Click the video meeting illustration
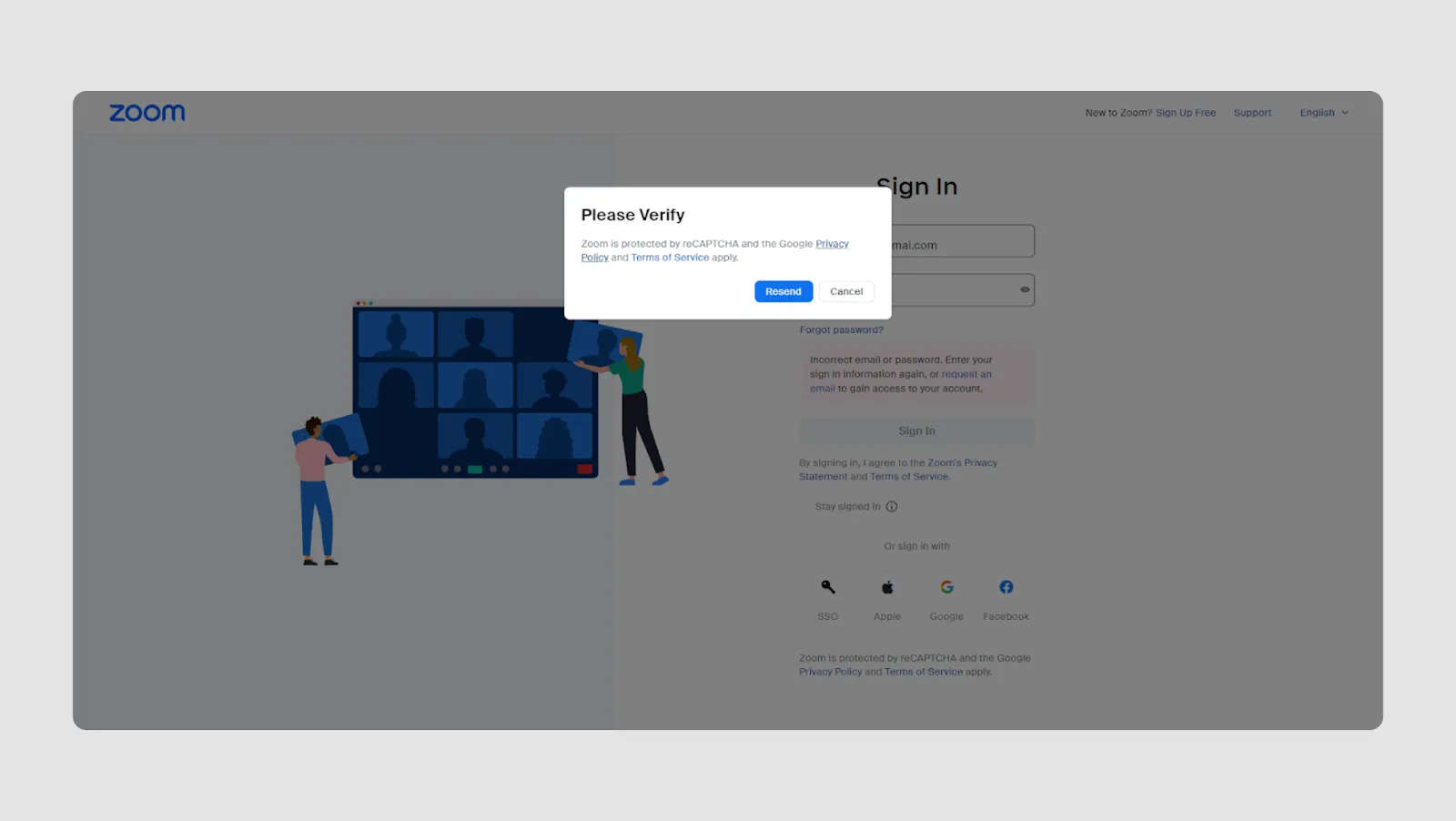The image size is (1456, 821). (480, 431)
